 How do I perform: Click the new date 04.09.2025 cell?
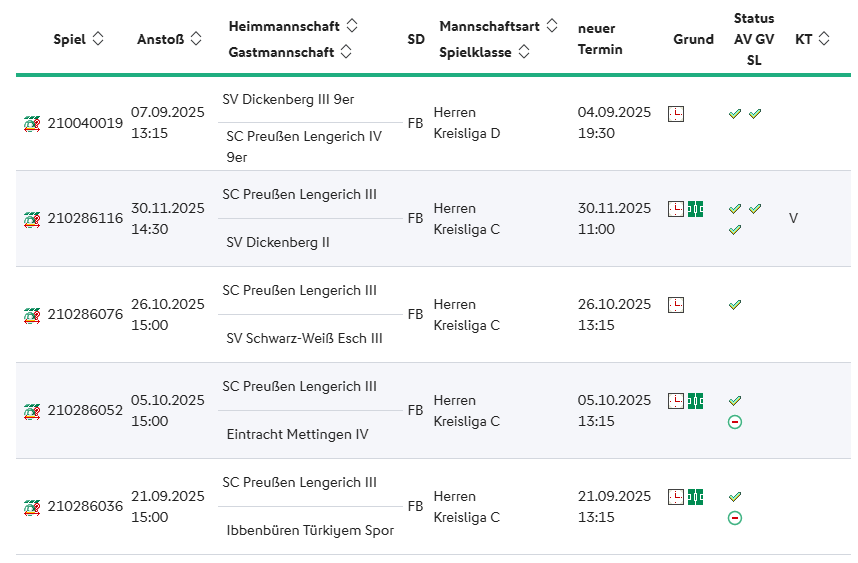coord(614,112)
